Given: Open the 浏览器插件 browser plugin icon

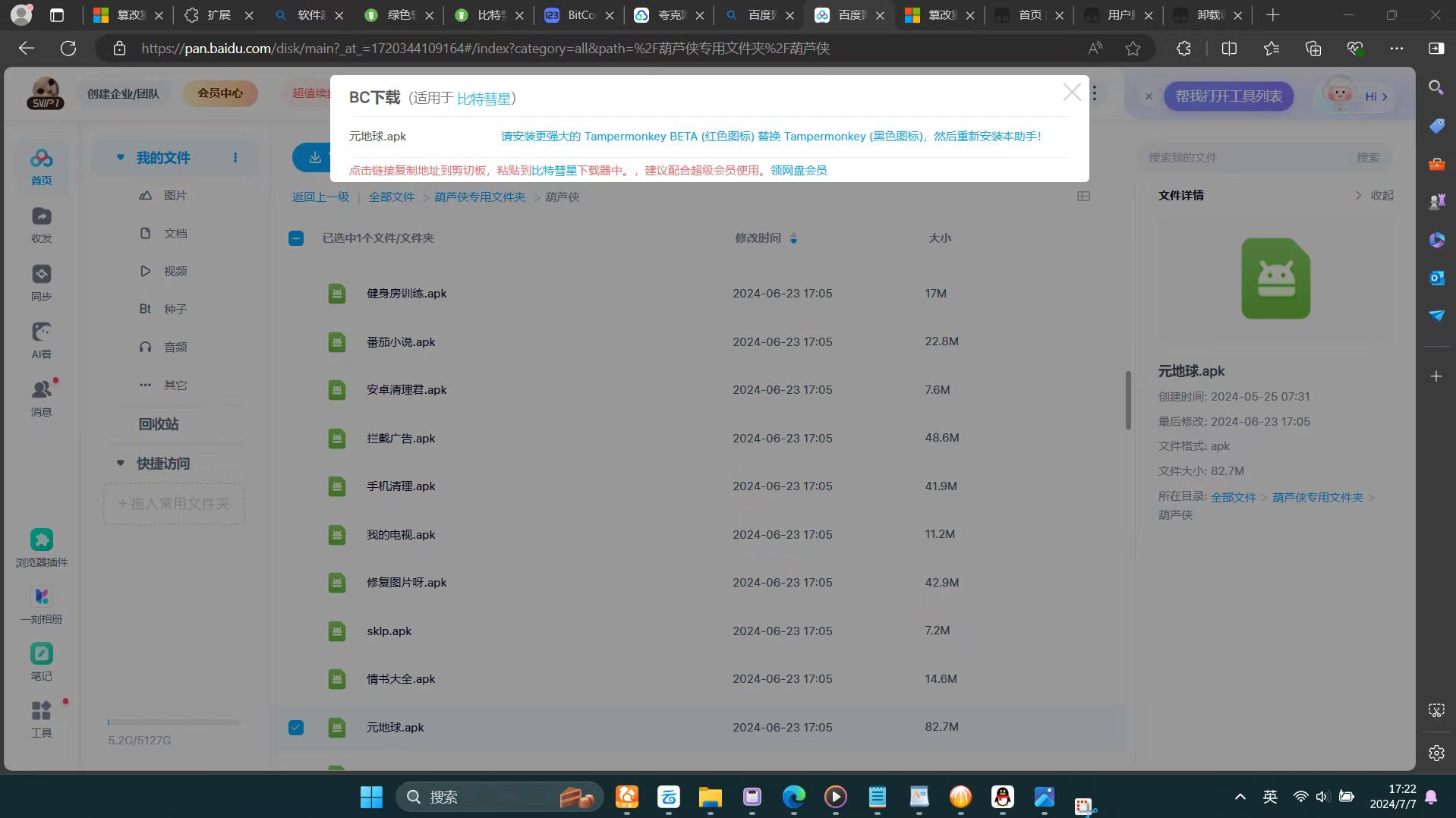Looking at the screenshot, I should click(41, 548).
